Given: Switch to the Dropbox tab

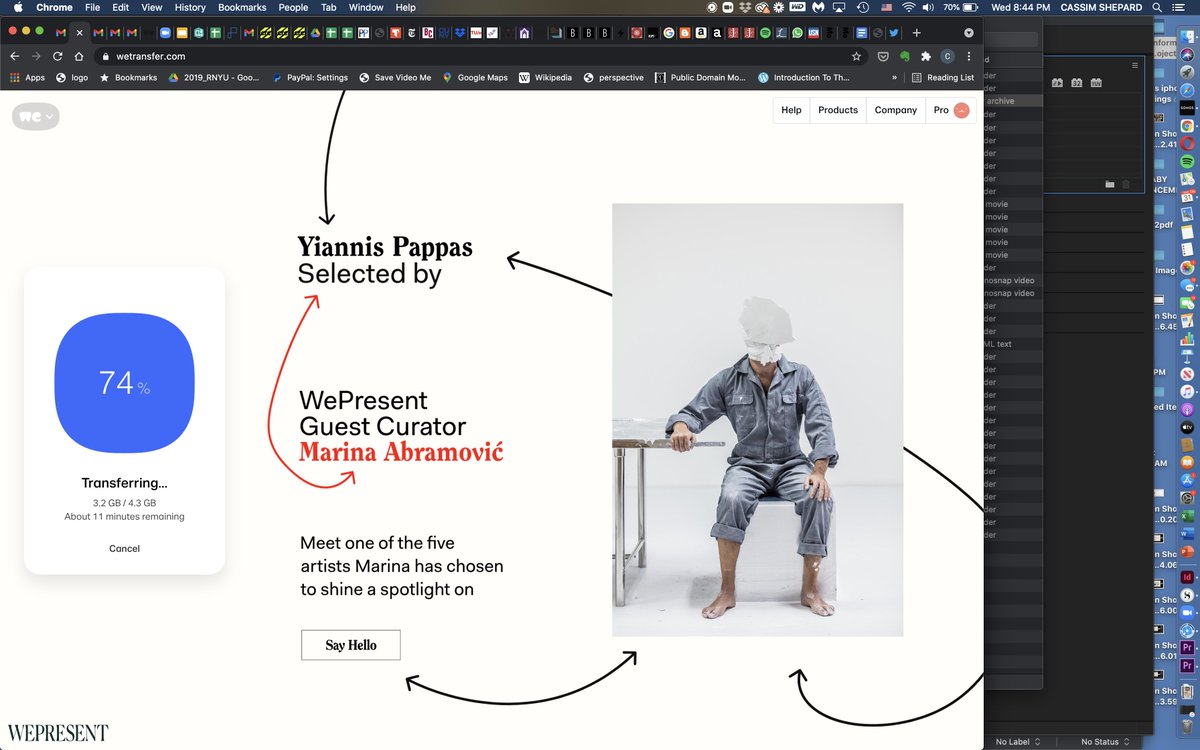Looking at the screenshot, I should (x=460, y=32).
